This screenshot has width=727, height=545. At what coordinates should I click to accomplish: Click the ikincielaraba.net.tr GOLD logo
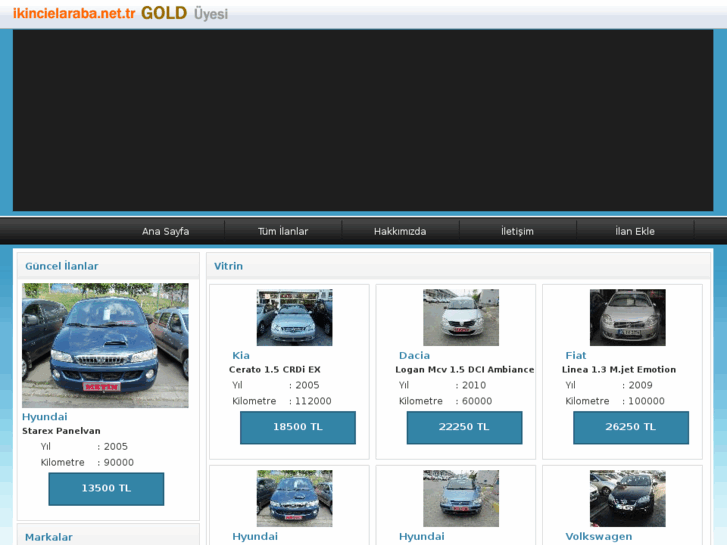(x=120, y=14)
